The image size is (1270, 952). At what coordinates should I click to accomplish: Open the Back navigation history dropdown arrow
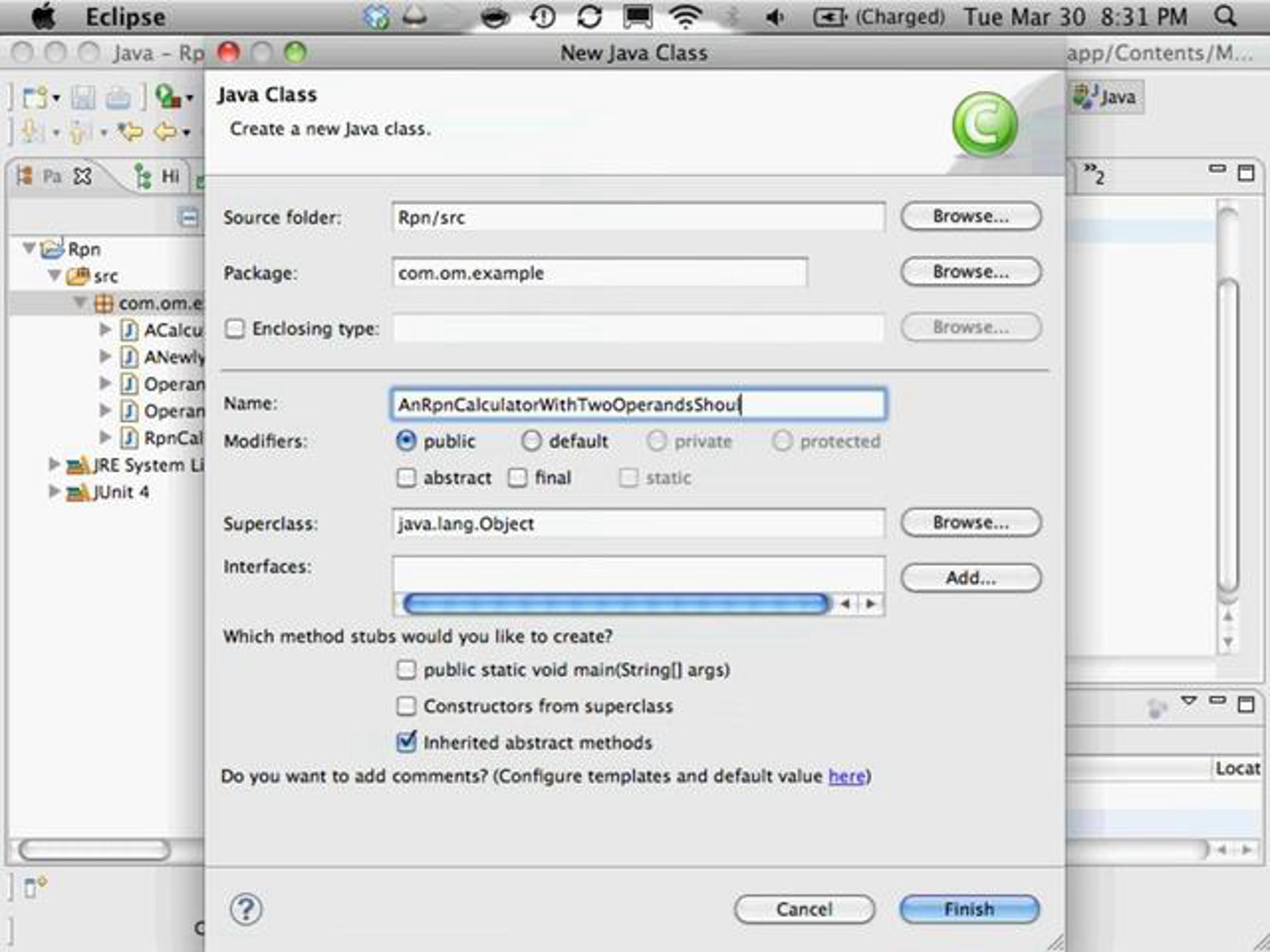pos(186,134)
